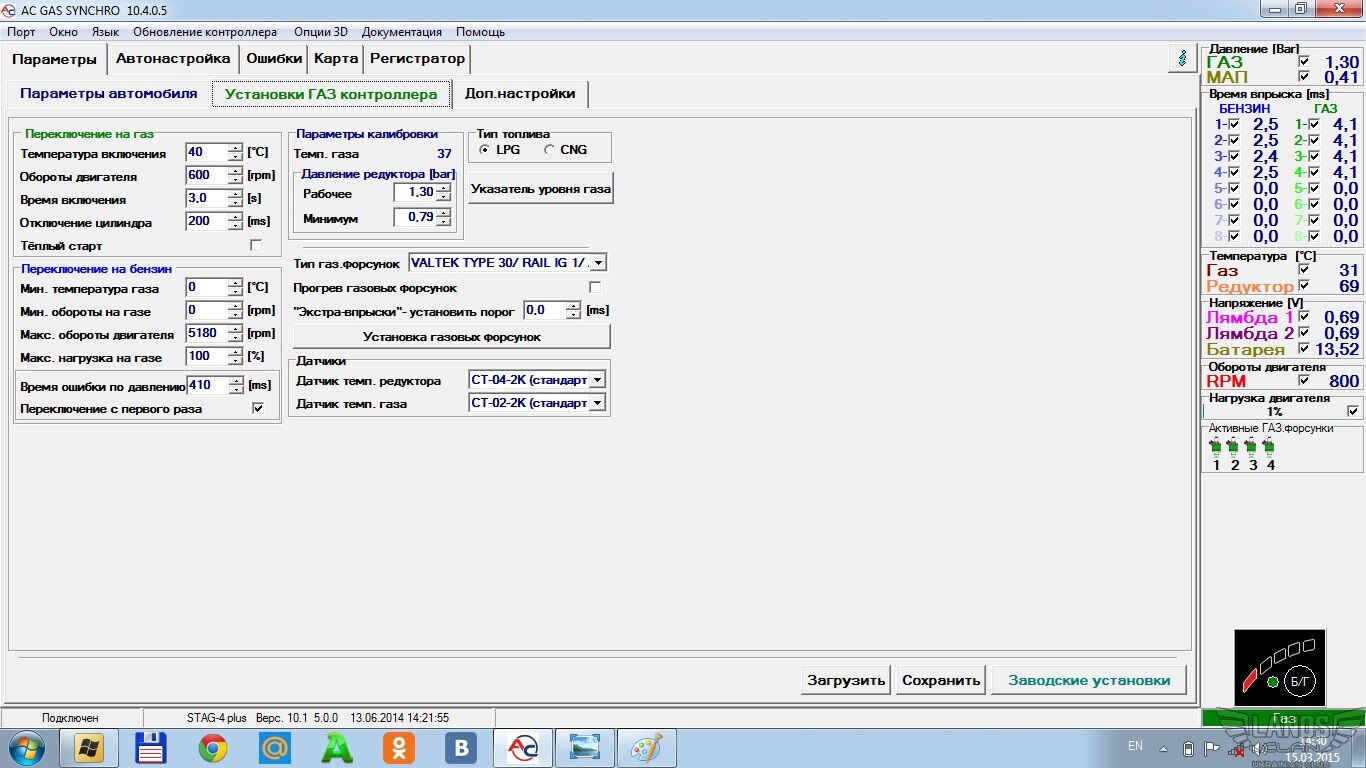Open the photo viewer taskbar button
1366x768 pixels.
coord(585,748)
